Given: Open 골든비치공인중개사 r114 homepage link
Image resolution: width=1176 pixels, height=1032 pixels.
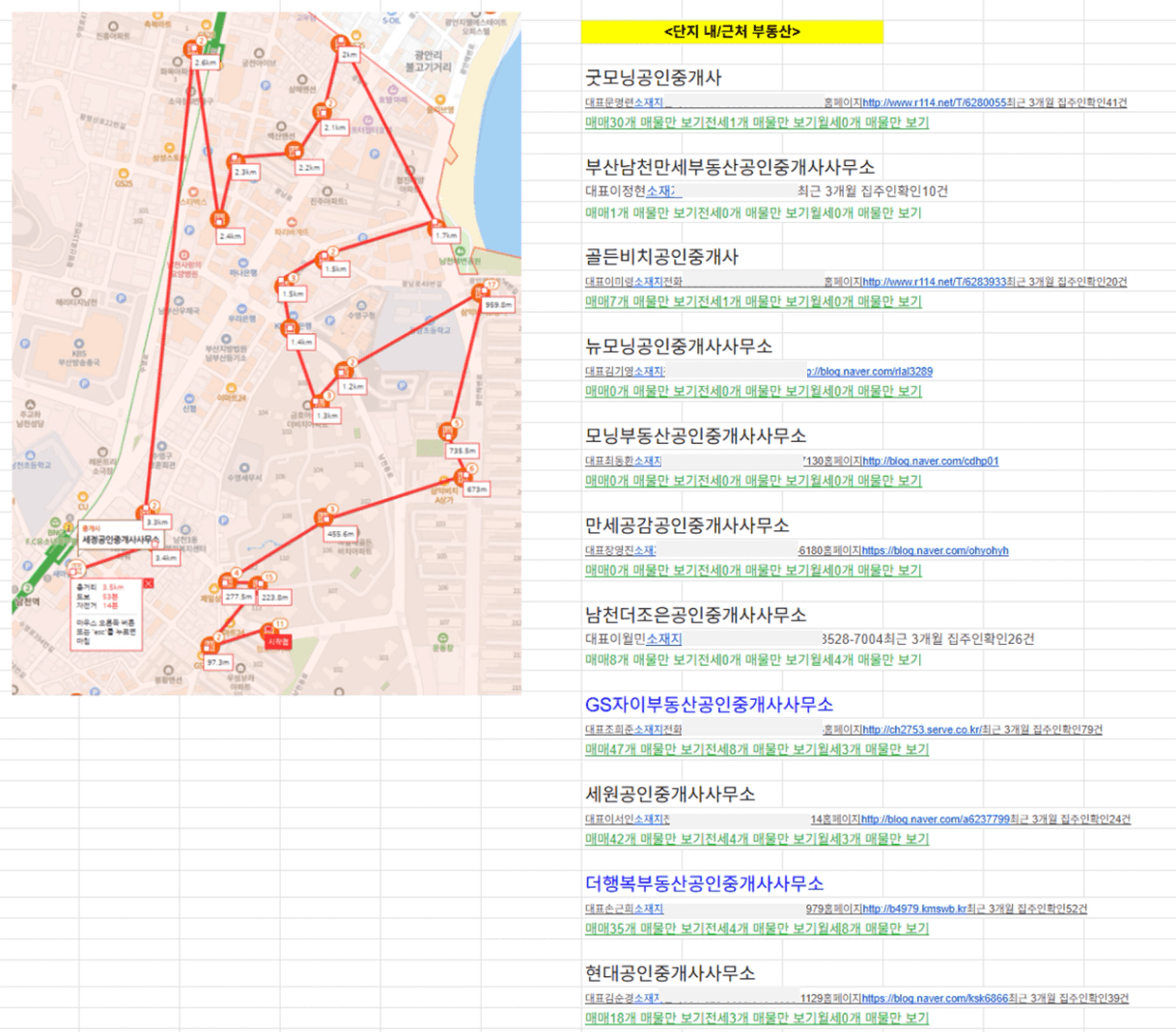Looking at the screenshot, I should click(x=934, y=282).
